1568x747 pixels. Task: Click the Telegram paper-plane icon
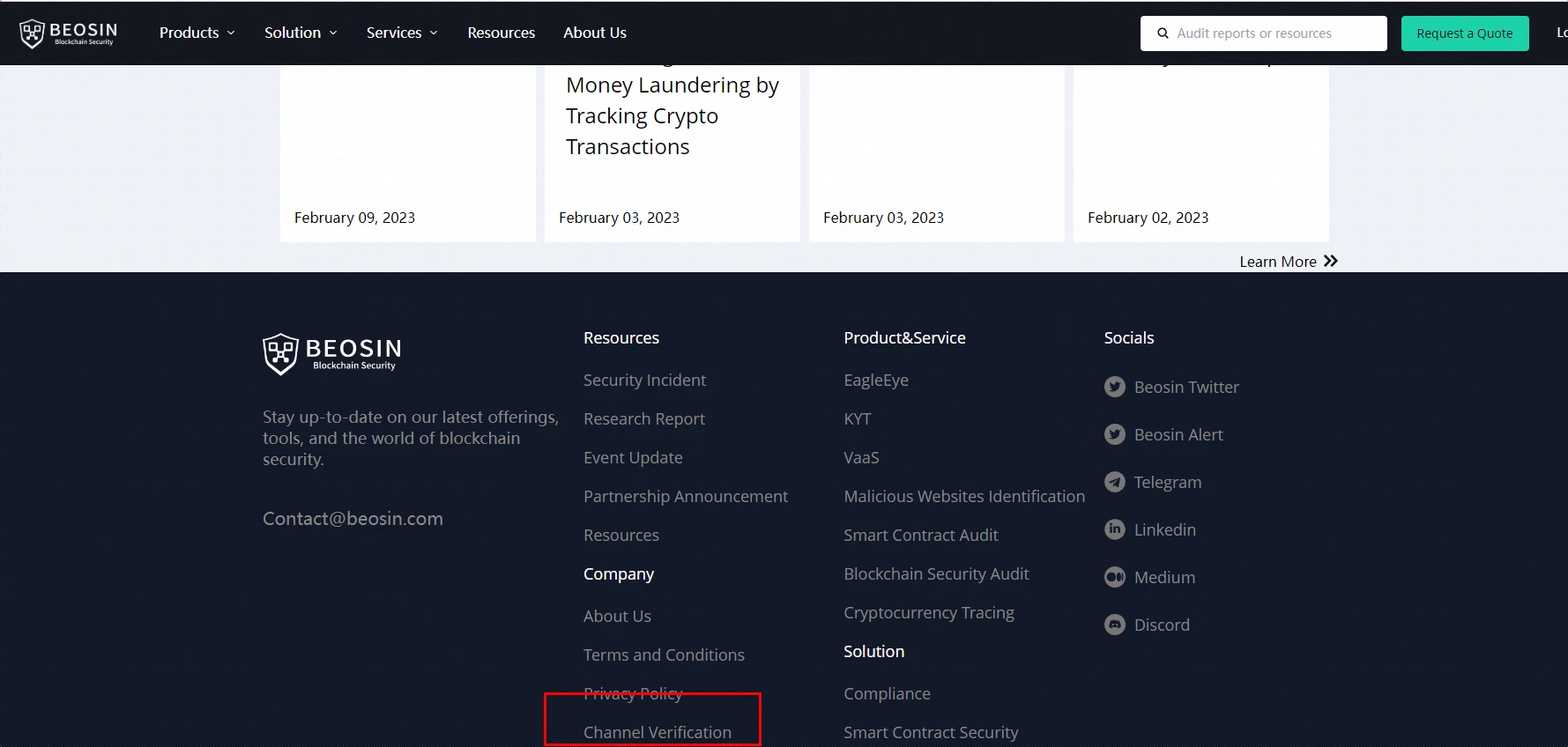point(1115,482)
